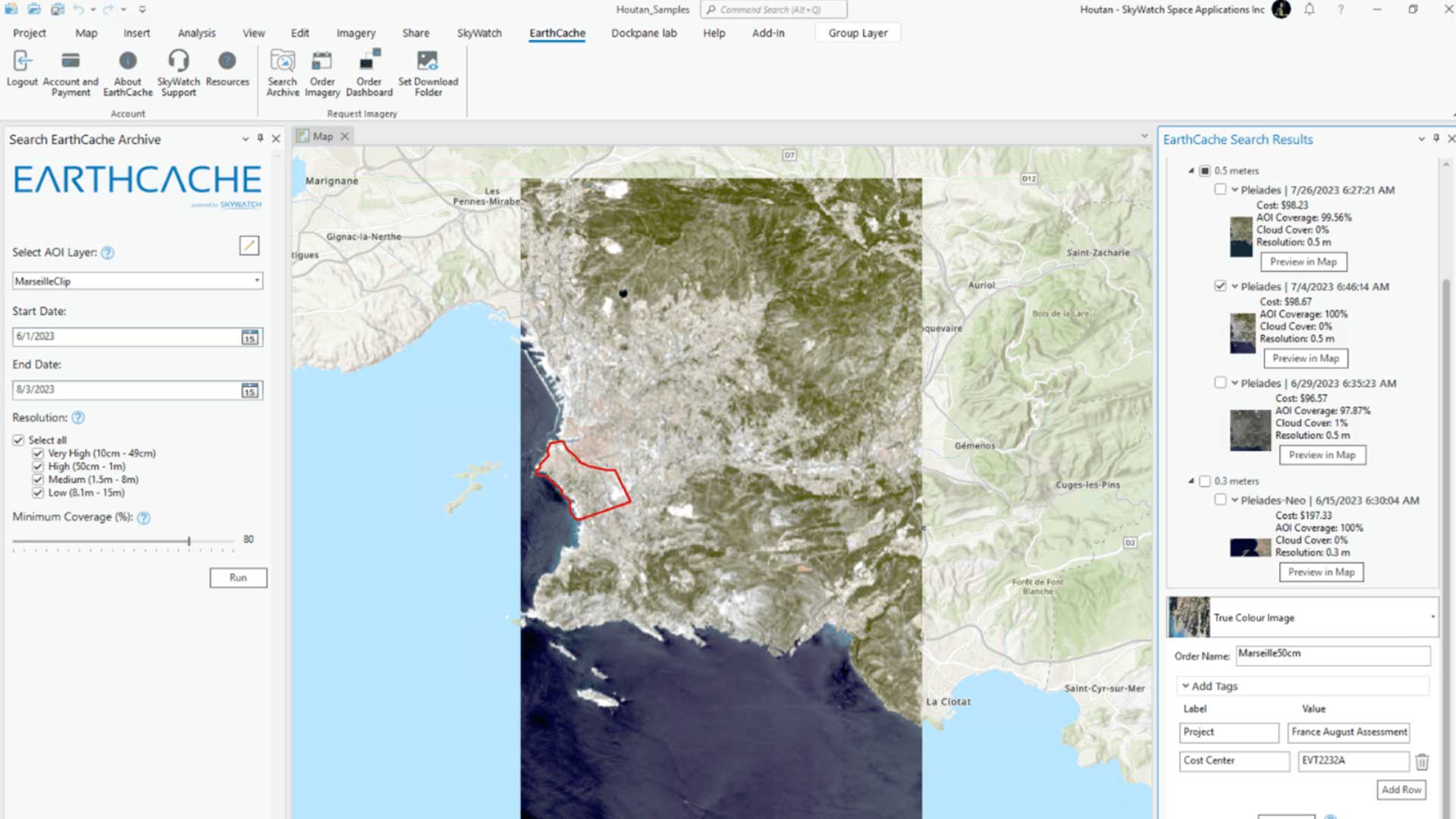
Task: Check the Pleiades 7/26/2023 result checkbox
Action: pyautogui.click(x=1220, y=190)
